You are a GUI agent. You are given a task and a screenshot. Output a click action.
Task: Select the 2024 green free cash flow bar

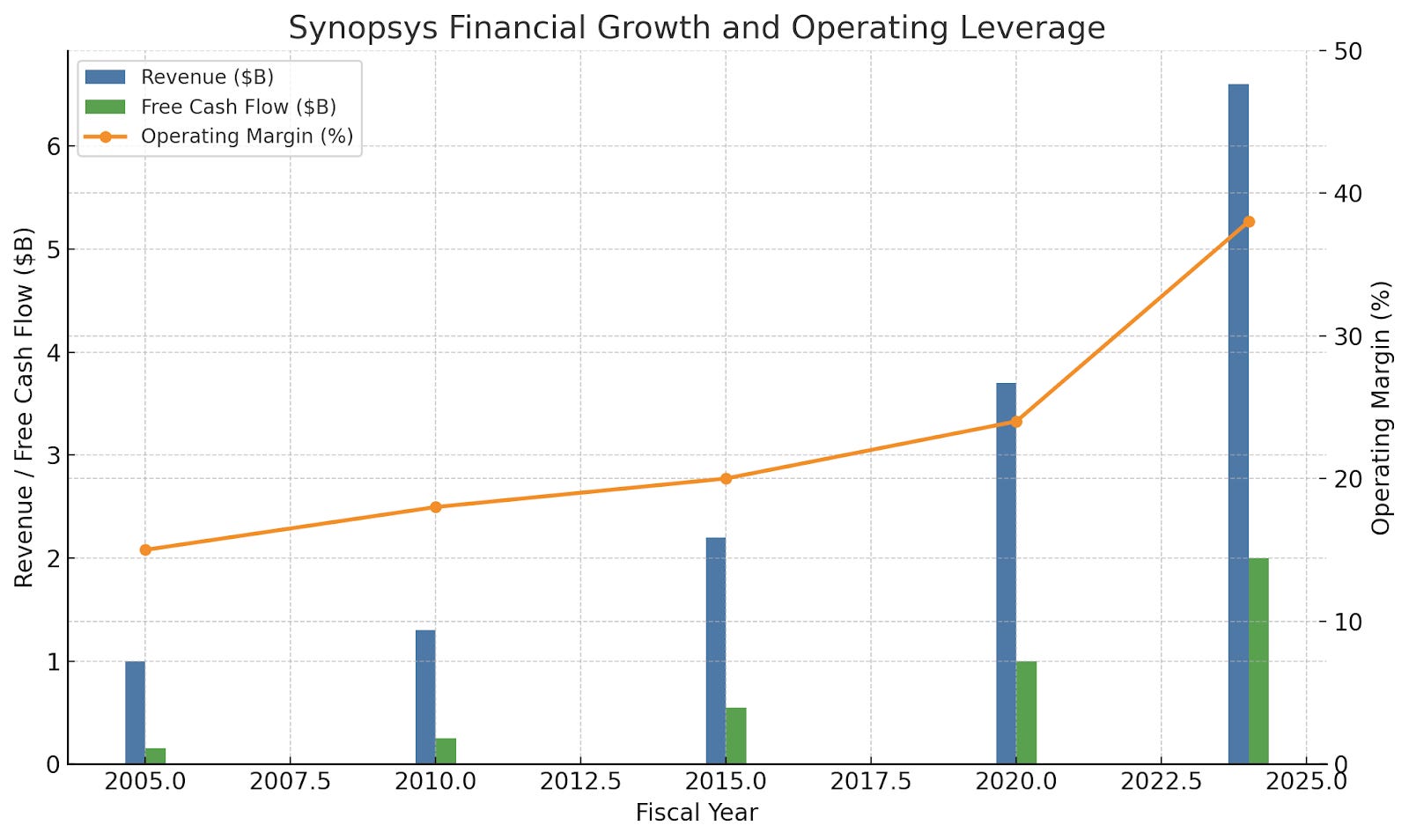coord(1259,661)
